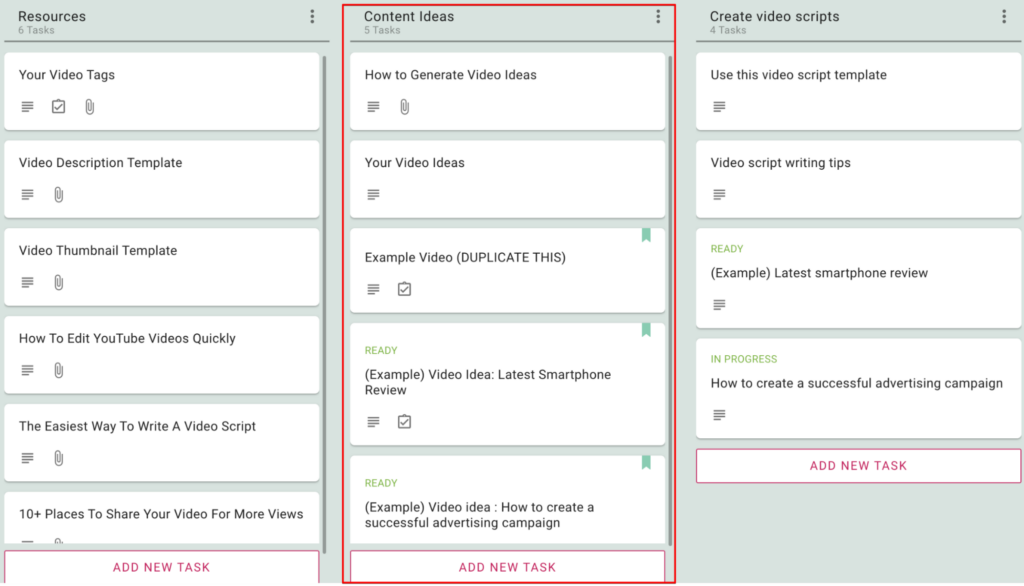Click description icon on (Example) Latest smartphone review card
The image size is (1024, 586).
click(x=719, y=304)
